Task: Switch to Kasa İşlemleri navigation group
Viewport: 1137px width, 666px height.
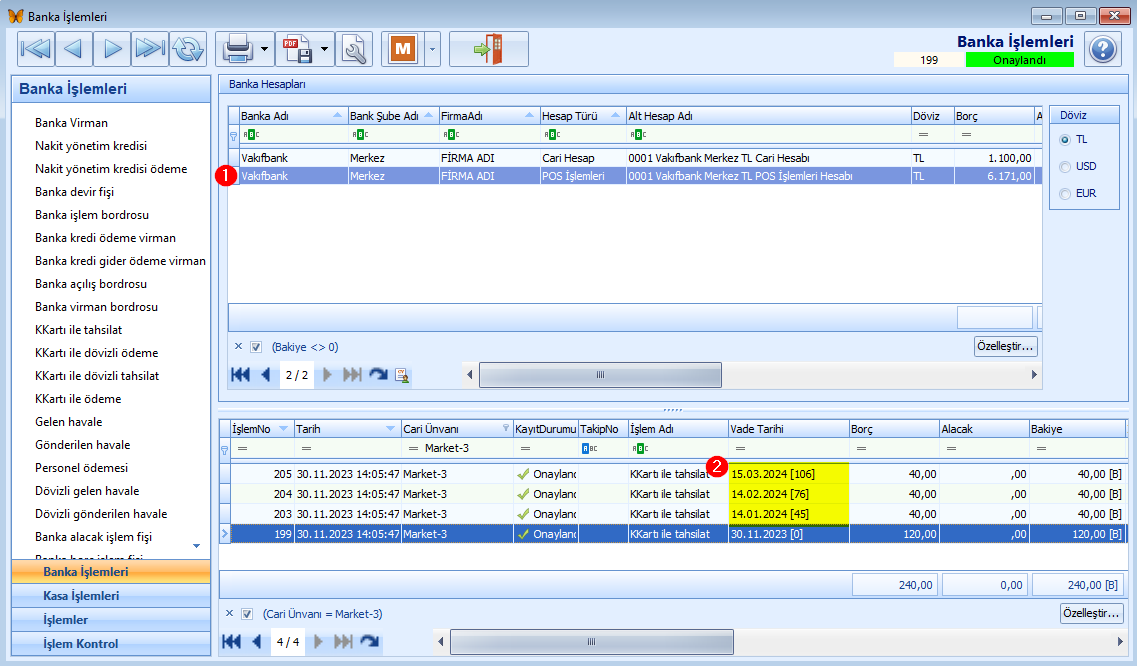Action: [x=111, y=596]
